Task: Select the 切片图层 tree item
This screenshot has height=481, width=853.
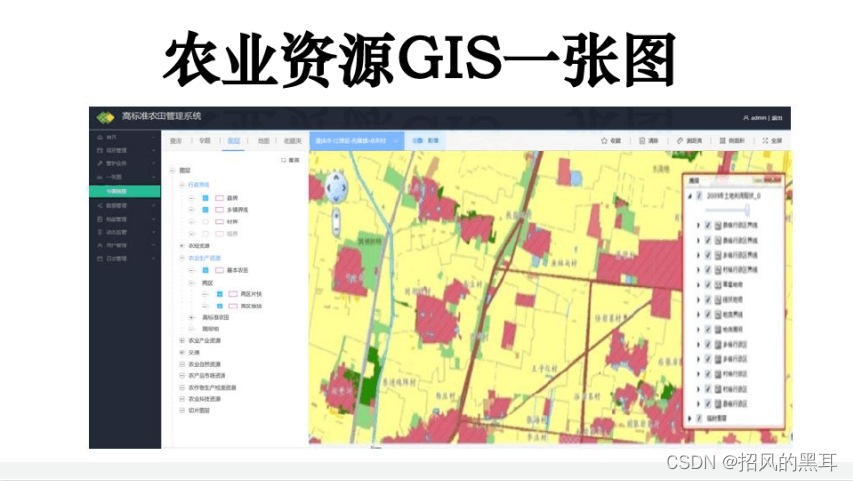Action: point(199,411)
